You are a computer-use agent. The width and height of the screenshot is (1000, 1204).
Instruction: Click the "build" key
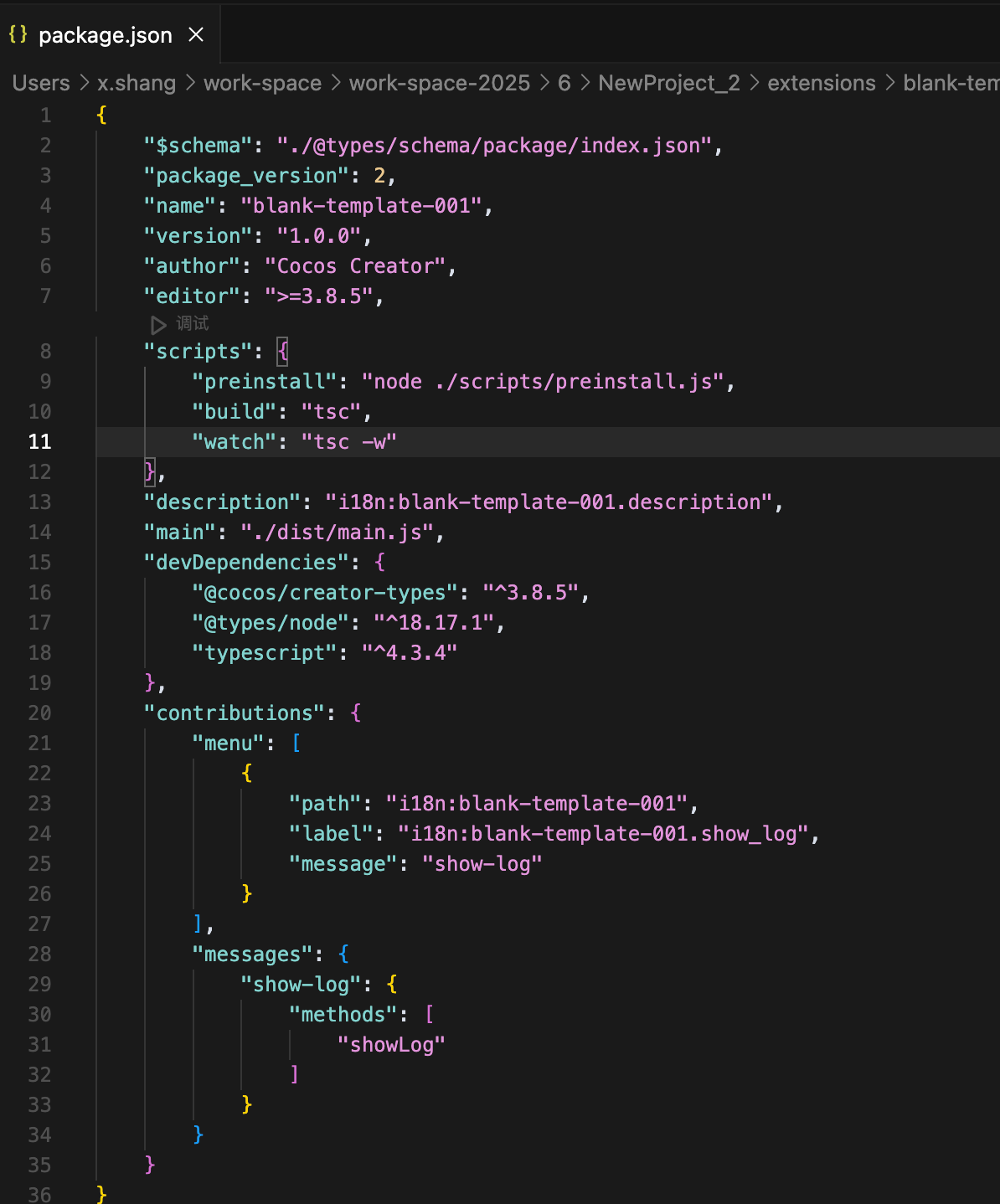coord(235,411)
